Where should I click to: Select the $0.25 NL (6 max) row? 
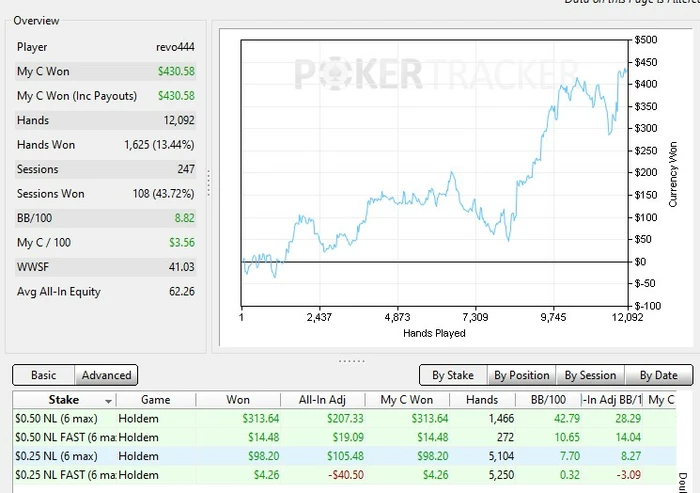click(x=344, y=456)
